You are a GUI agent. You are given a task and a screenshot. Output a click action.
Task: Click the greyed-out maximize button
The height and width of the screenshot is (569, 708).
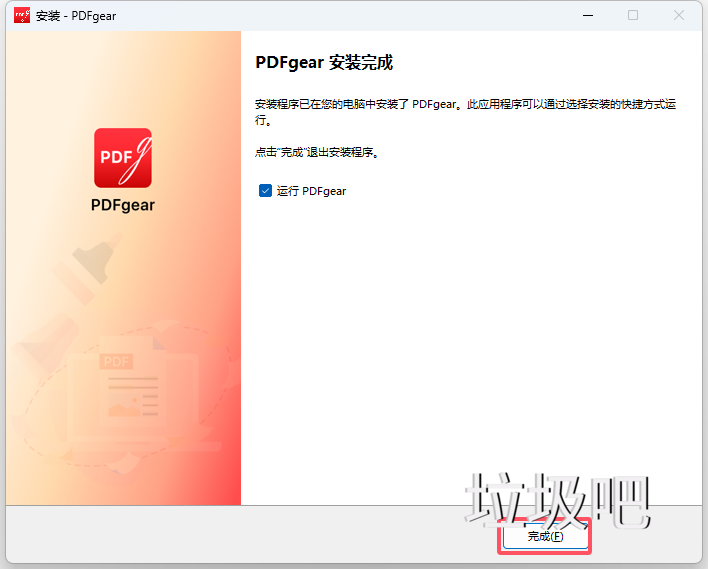(x=633, y=15)
